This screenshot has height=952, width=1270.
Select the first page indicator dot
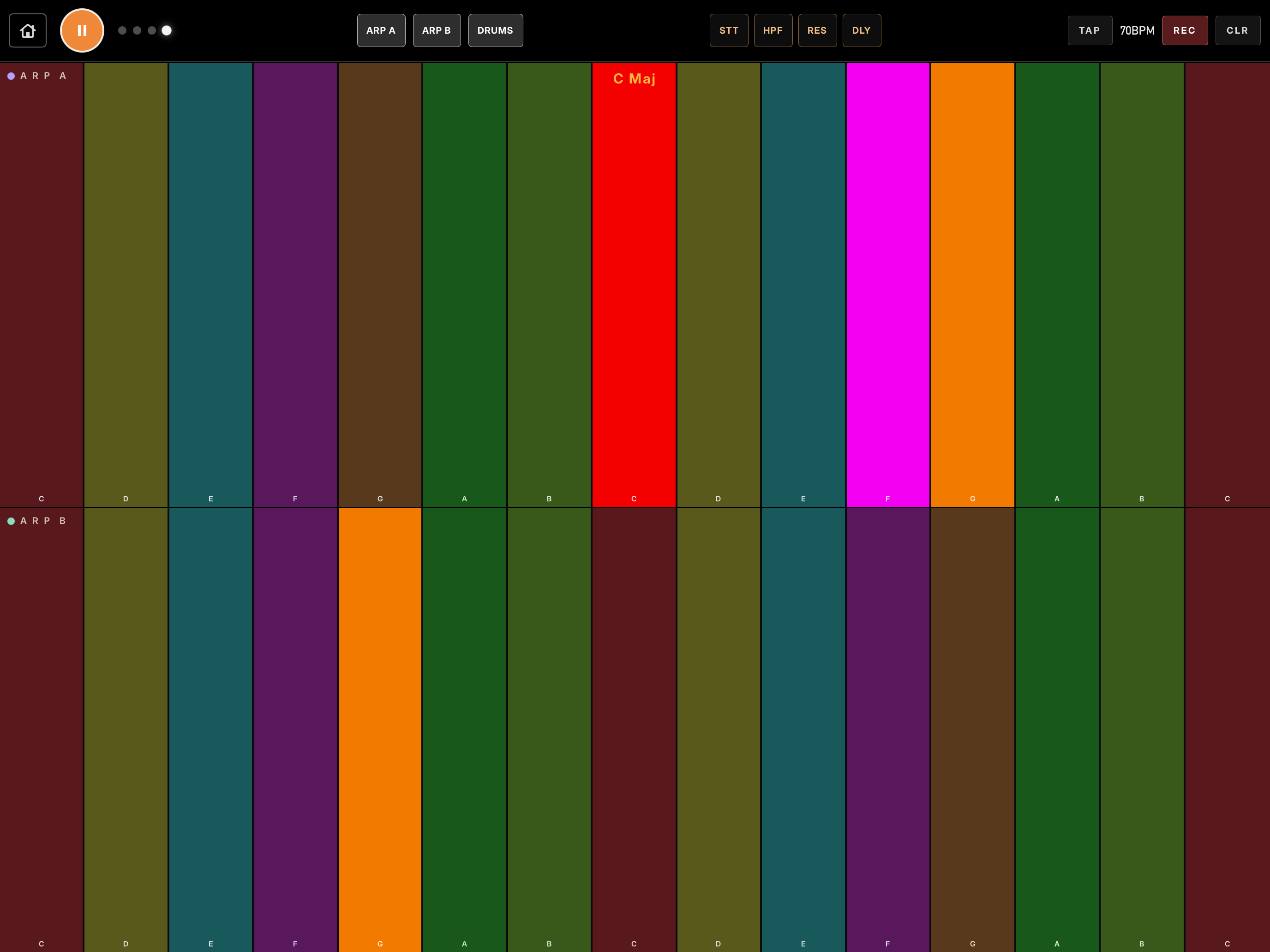click(122, 30)
